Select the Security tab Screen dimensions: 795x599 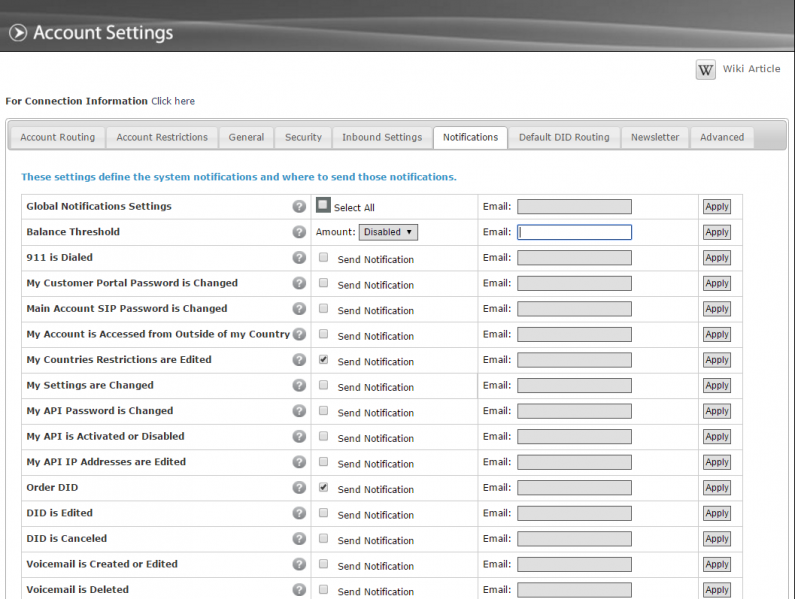point(303,137)
